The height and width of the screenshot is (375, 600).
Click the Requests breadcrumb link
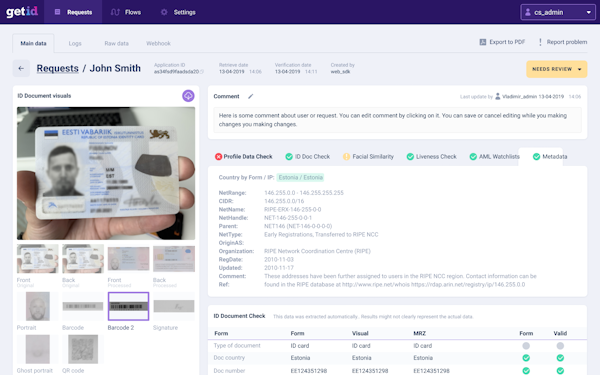click(x=57, y=68)
